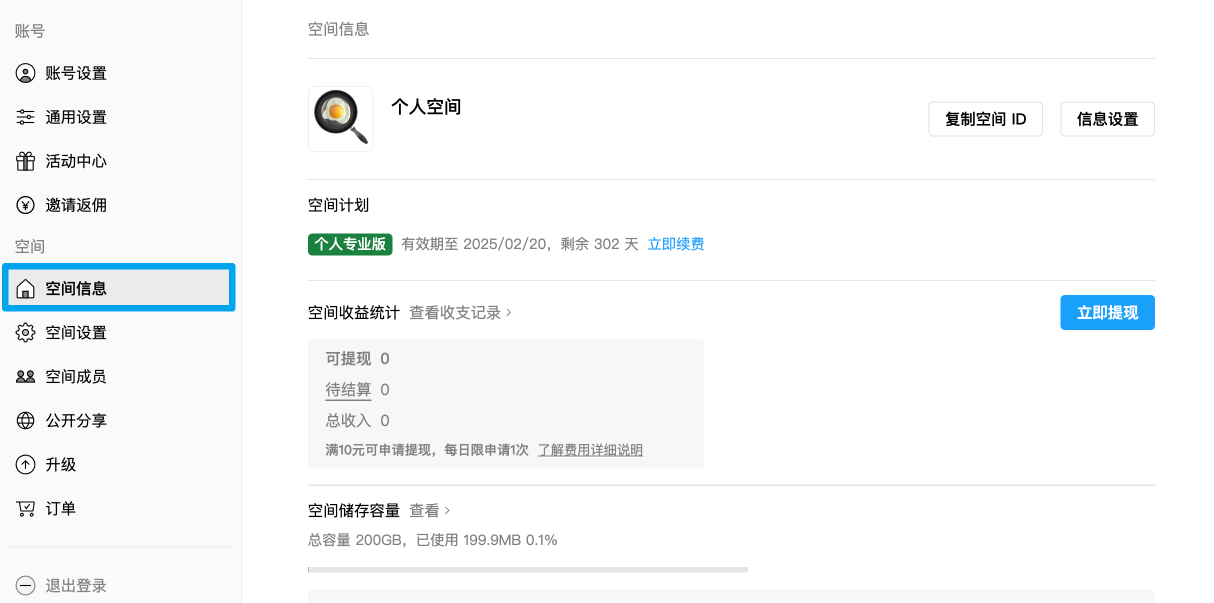Open the orders cart icon
This screenshot has height=603, width=1214.
pyautogui.click(x=26, y=509)
